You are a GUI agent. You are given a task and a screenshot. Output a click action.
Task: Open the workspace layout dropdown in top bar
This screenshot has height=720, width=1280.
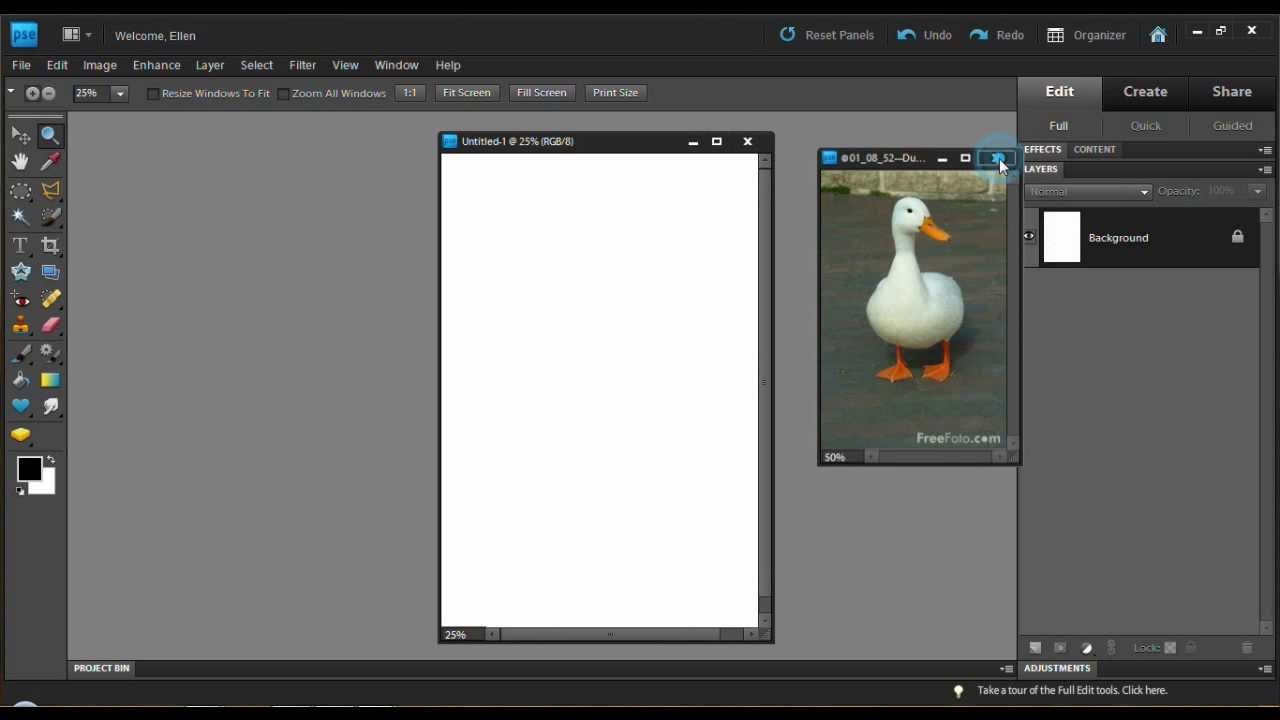[77, 35]
